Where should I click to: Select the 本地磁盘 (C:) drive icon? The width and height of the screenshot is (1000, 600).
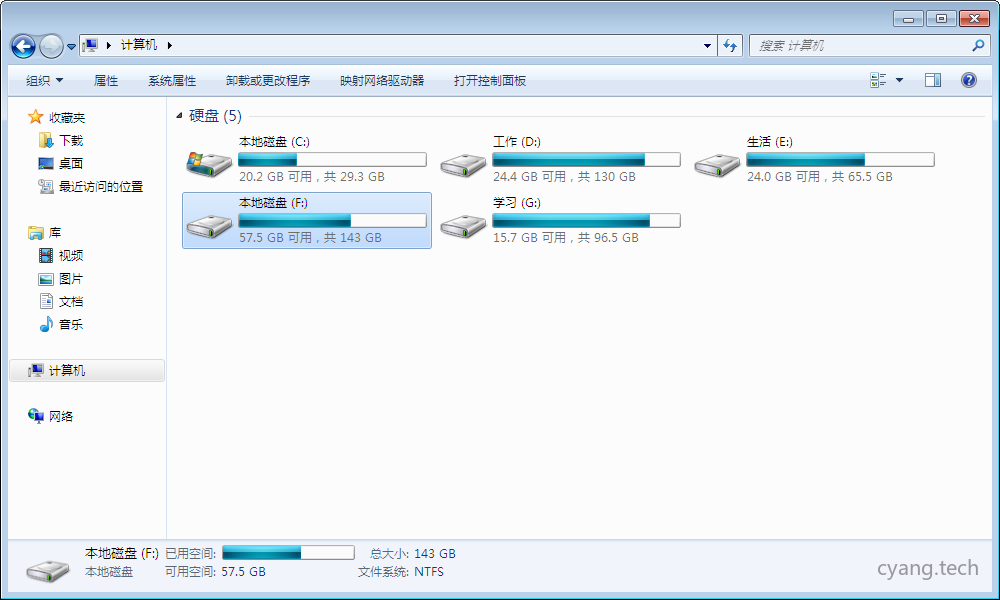tap(208, 162)
